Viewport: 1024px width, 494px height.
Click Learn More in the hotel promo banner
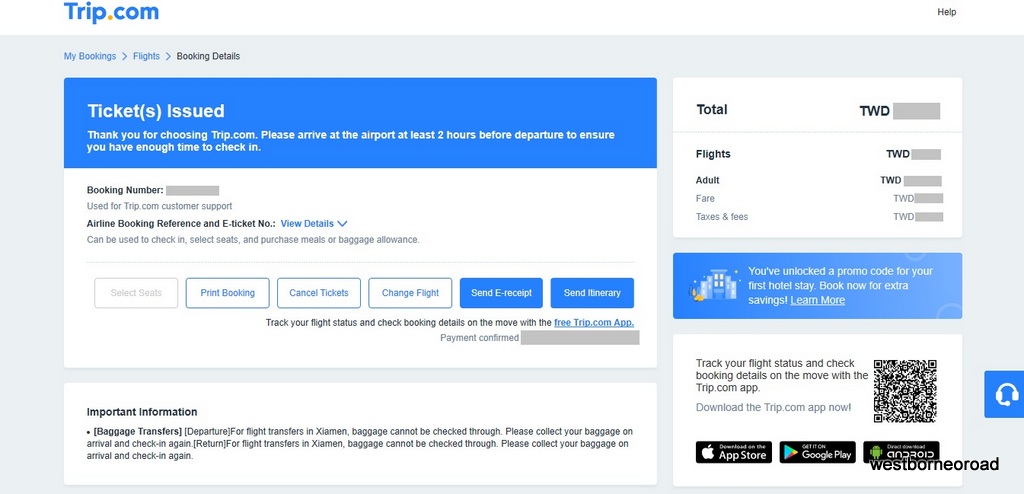[817, 301]
